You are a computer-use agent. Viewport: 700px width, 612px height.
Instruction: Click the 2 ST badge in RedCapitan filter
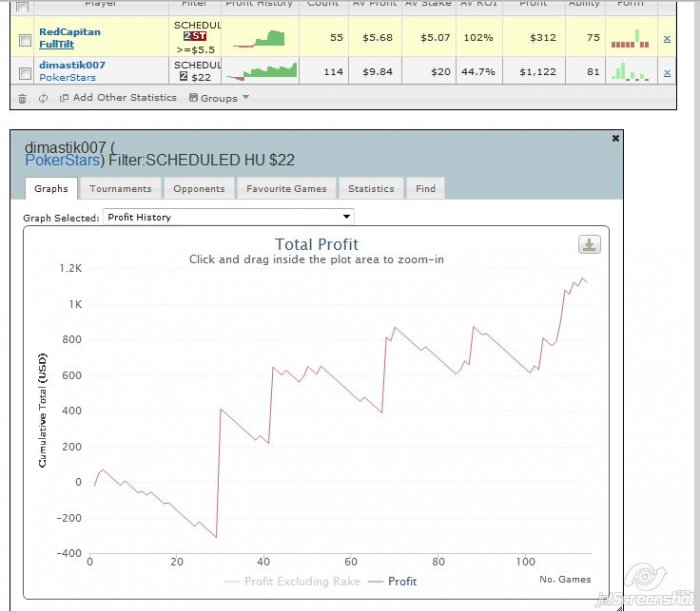[x=195, y=36]
